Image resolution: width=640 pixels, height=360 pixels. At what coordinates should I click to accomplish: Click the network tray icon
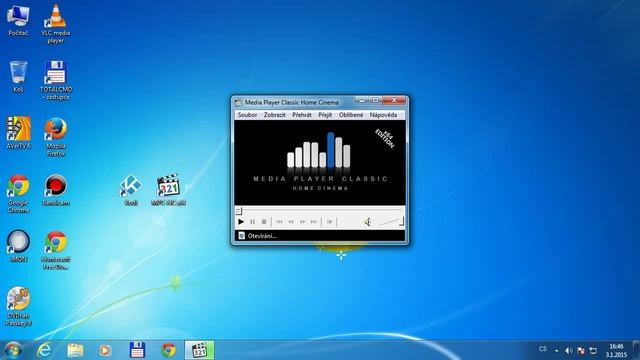[593, 351]
